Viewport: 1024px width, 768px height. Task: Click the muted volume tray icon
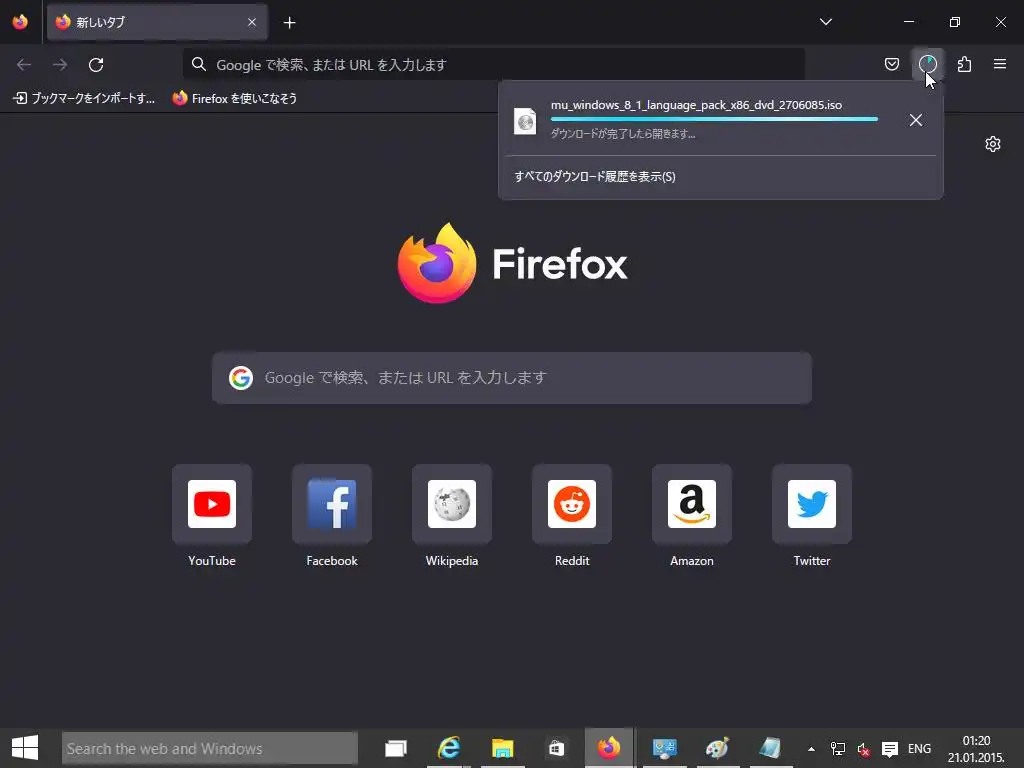[x=863, y=749]
